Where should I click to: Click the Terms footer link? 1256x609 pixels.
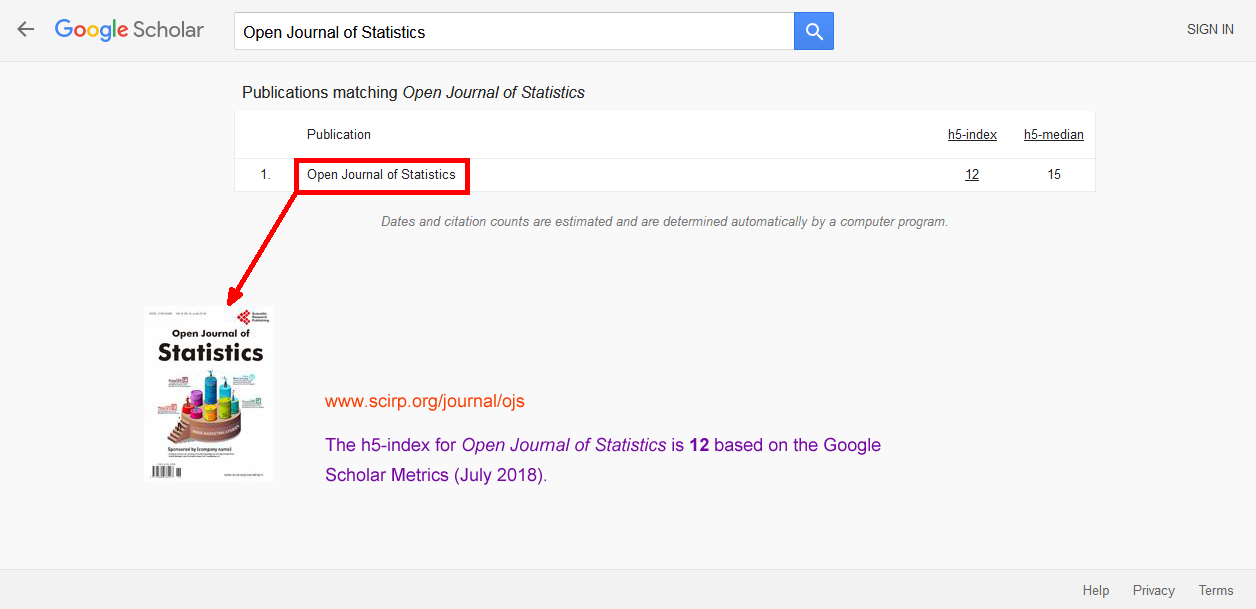(x=1216, y=591)
